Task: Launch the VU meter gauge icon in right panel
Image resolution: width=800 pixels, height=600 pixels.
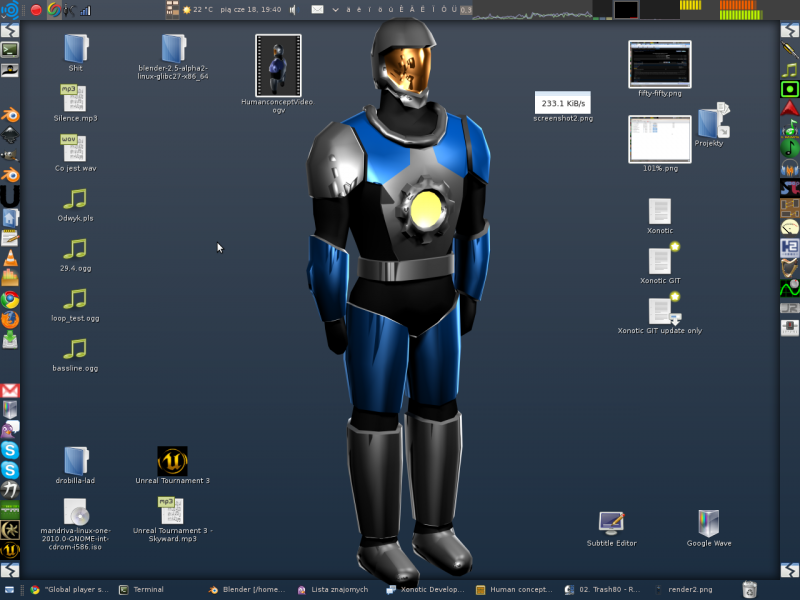Action: click(790, 228)
